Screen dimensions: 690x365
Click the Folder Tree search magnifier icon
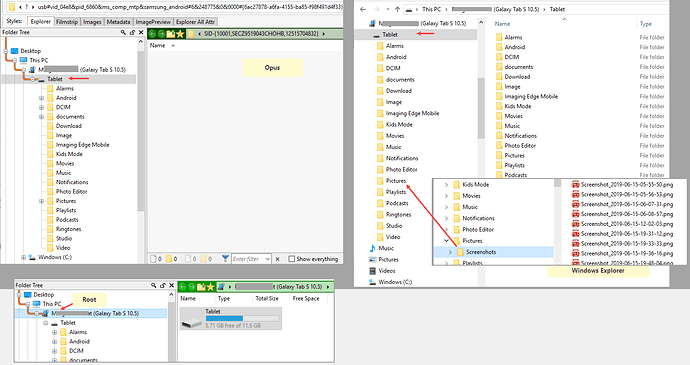point(123,32)
